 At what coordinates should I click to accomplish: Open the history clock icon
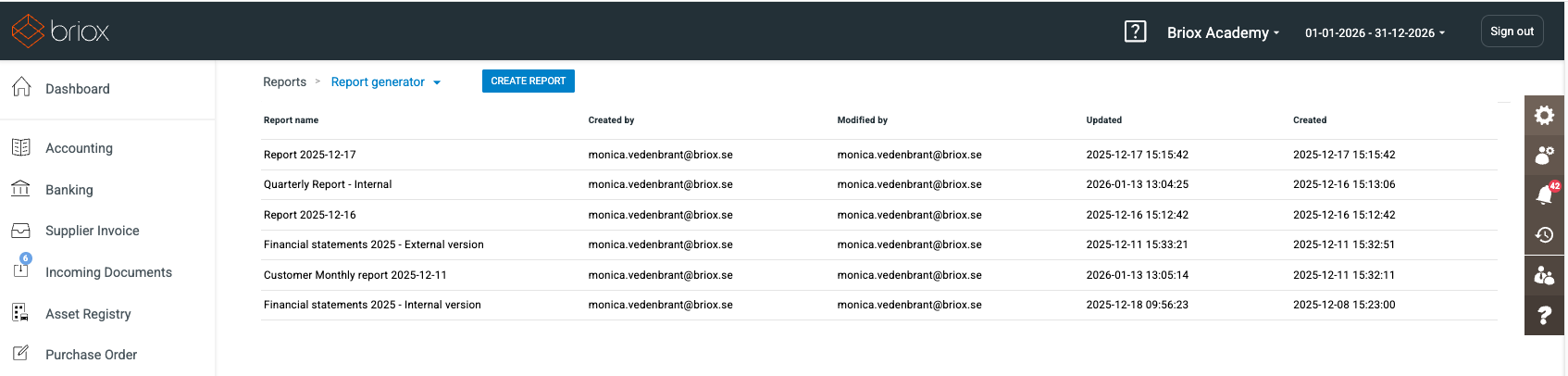(x=1544, y=234)
